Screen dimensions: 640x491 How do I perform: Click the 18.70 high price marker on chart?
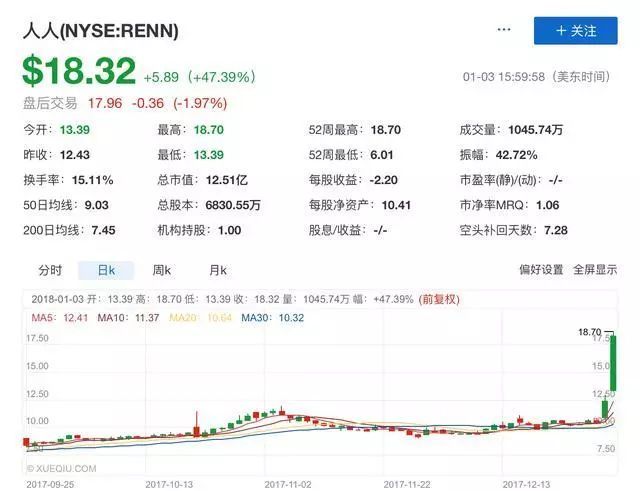coord(590,332)
